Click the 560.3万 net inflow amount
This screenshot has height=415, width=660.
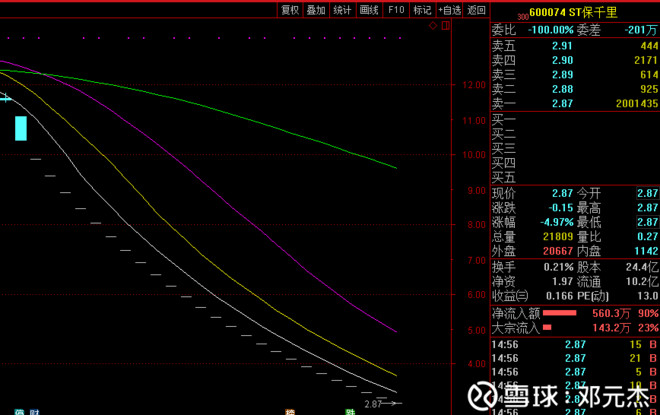[612, 313]
